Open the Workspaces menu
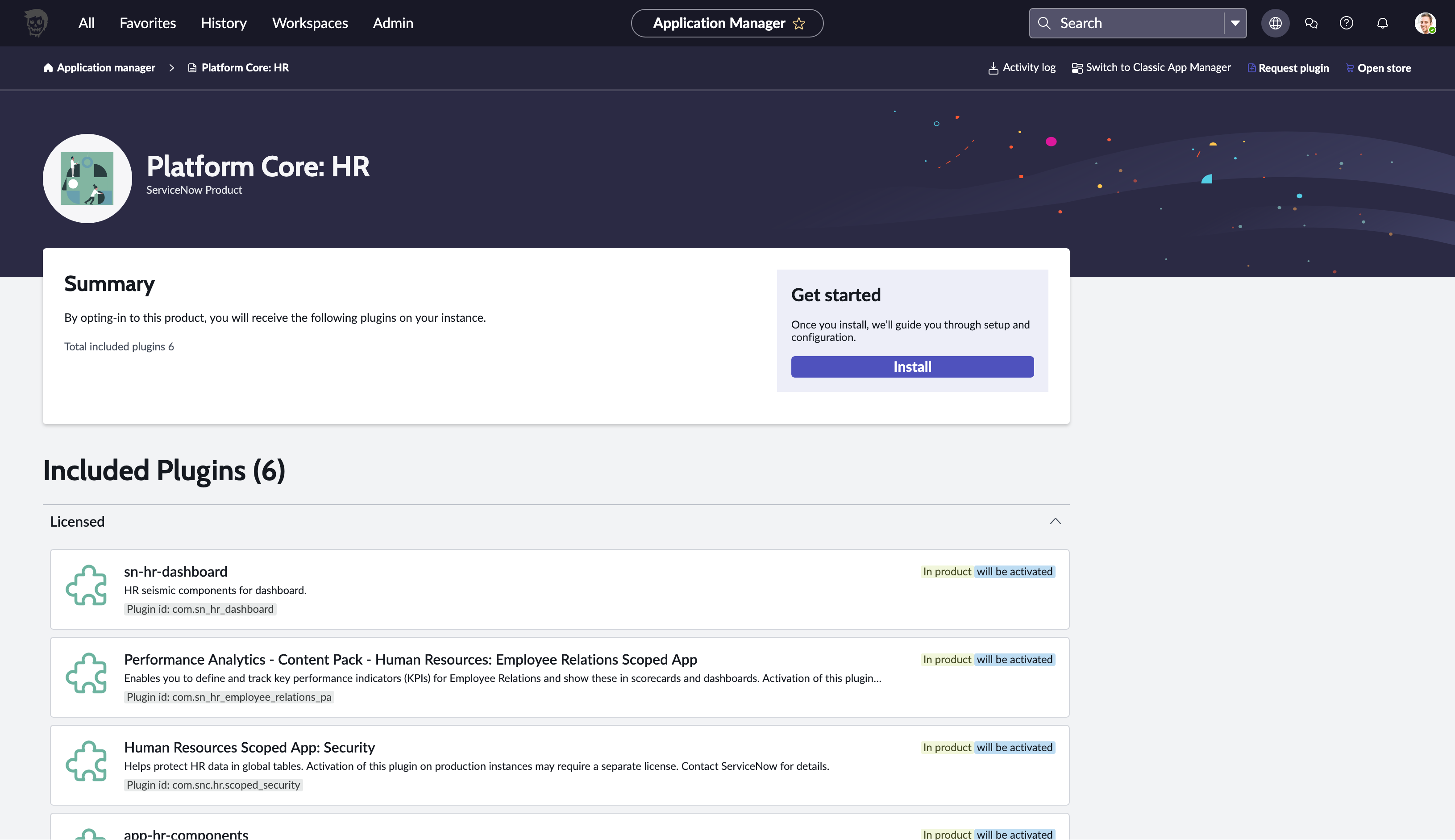 (x=310, y=23)
